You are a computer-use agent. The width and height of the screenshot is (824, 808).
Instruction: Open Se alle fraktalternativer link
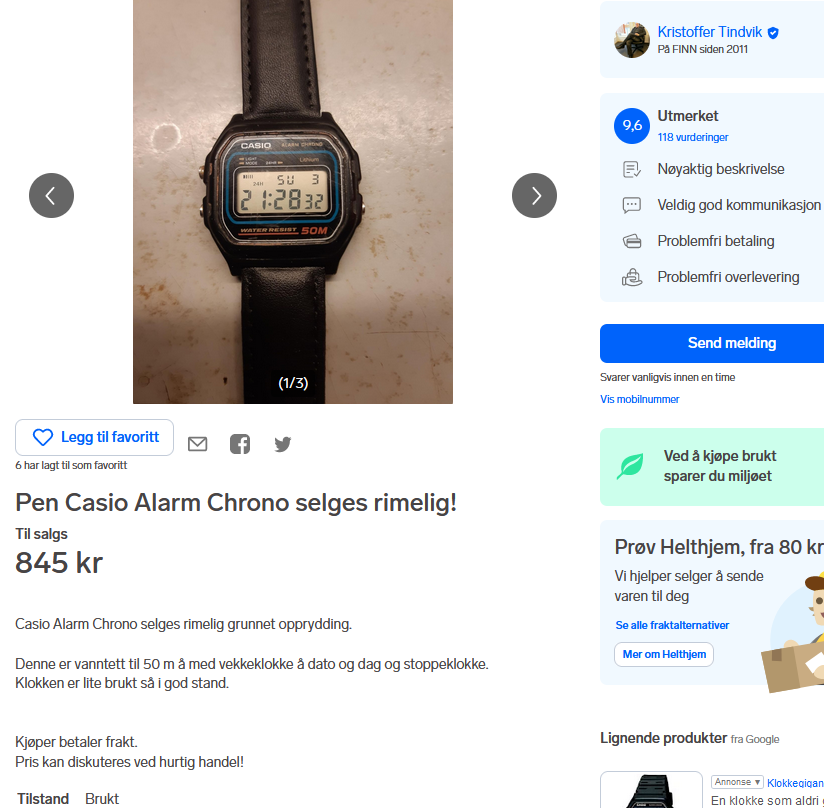tap(672, 625)
